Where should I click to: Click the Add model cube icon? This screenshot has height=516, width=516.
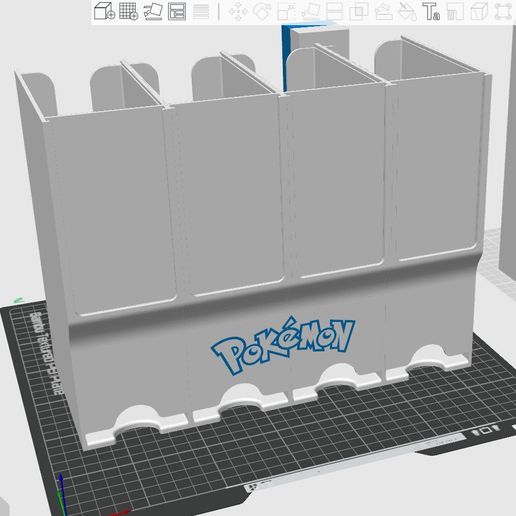[x=104, y=11]
